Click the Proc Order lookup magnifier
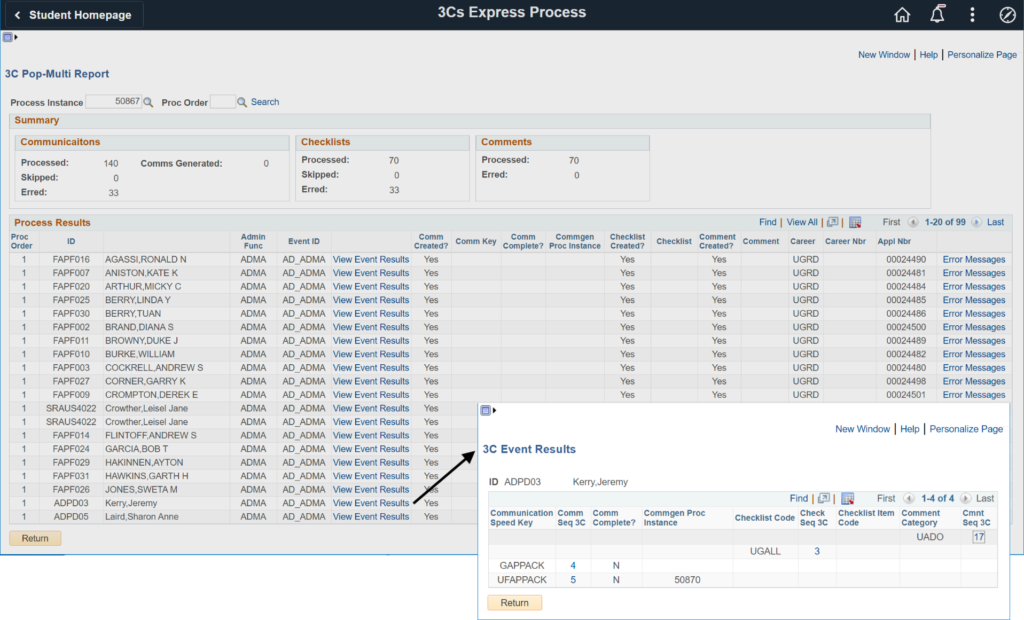1024x620 pixels. pyautogui.click(x=241, y=102)
